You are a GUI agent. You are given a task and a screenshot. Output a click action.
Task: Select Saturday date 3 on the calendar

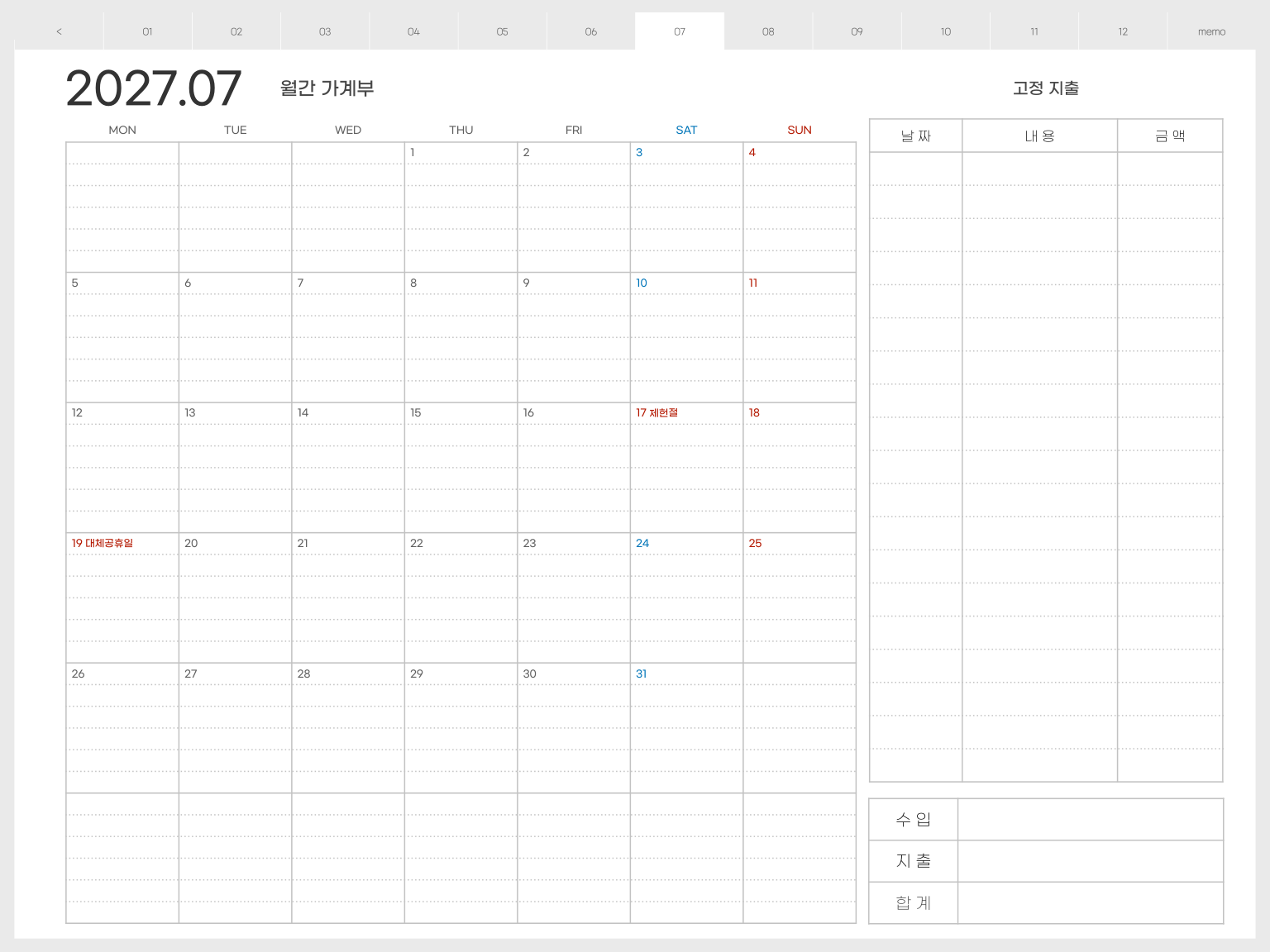[x=639, y=152]
